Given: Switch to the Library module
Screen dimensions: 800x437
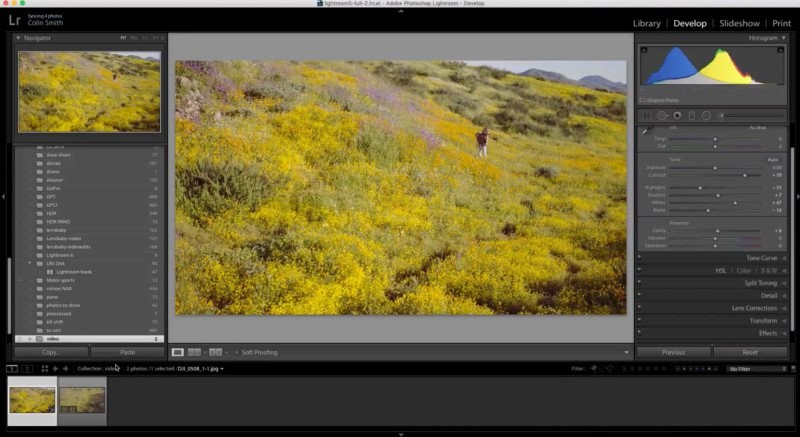Looking at the screenshot, I should 647,23.
